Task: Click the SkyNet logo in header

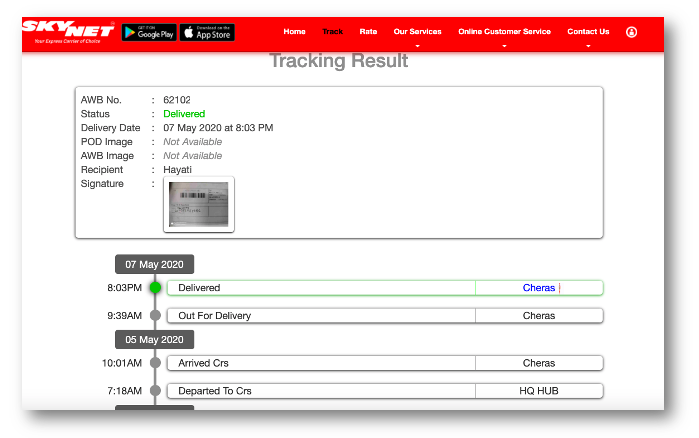Action: 68,32
